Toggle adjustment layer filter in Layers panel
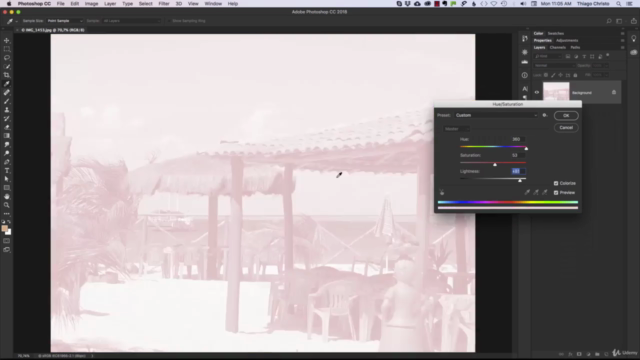 [x=576, y=56]
